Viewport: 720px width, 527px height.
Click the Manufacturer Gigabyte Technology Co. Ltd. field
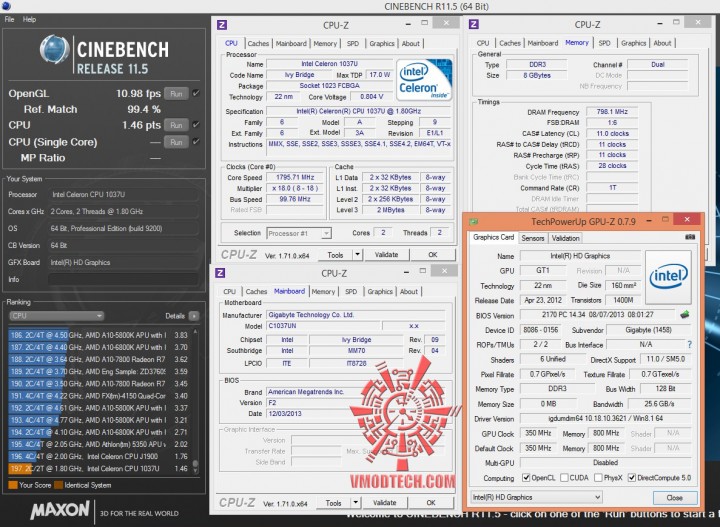[356, 315]
